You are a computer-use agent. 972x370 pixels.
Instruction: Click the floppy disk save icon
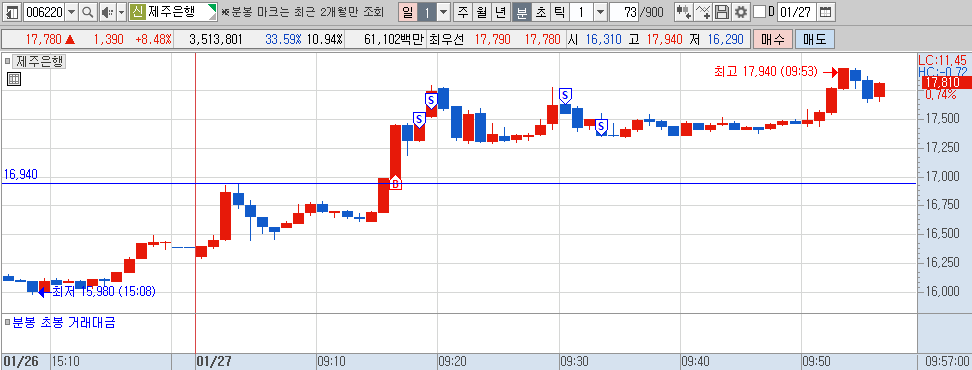722,11
